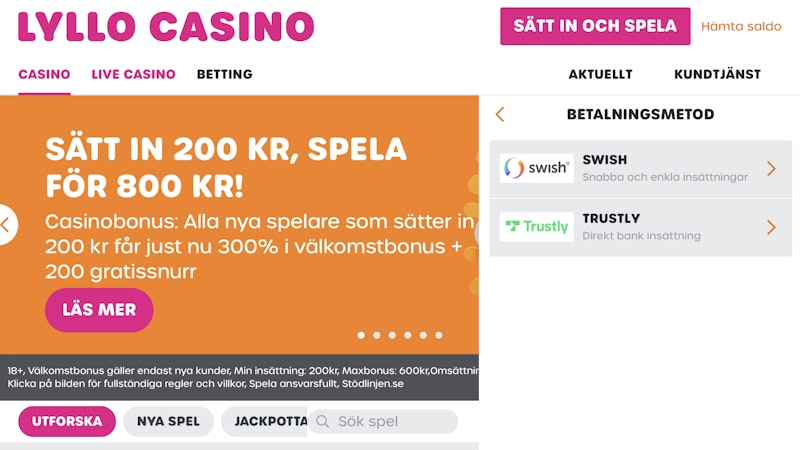Open the Kundtjänst menu item
The image size is (800, 450).
tap(717, 74)
